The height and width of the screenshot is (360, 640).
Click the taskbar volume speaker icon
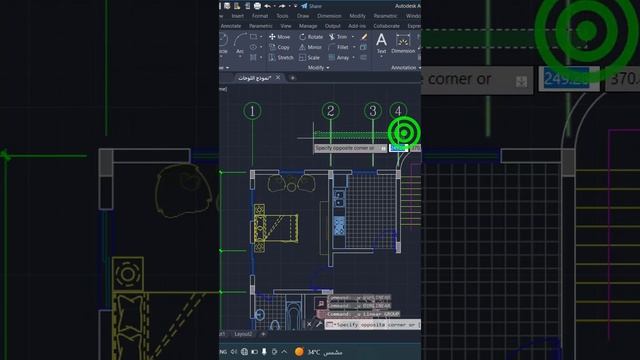(233, 351)
